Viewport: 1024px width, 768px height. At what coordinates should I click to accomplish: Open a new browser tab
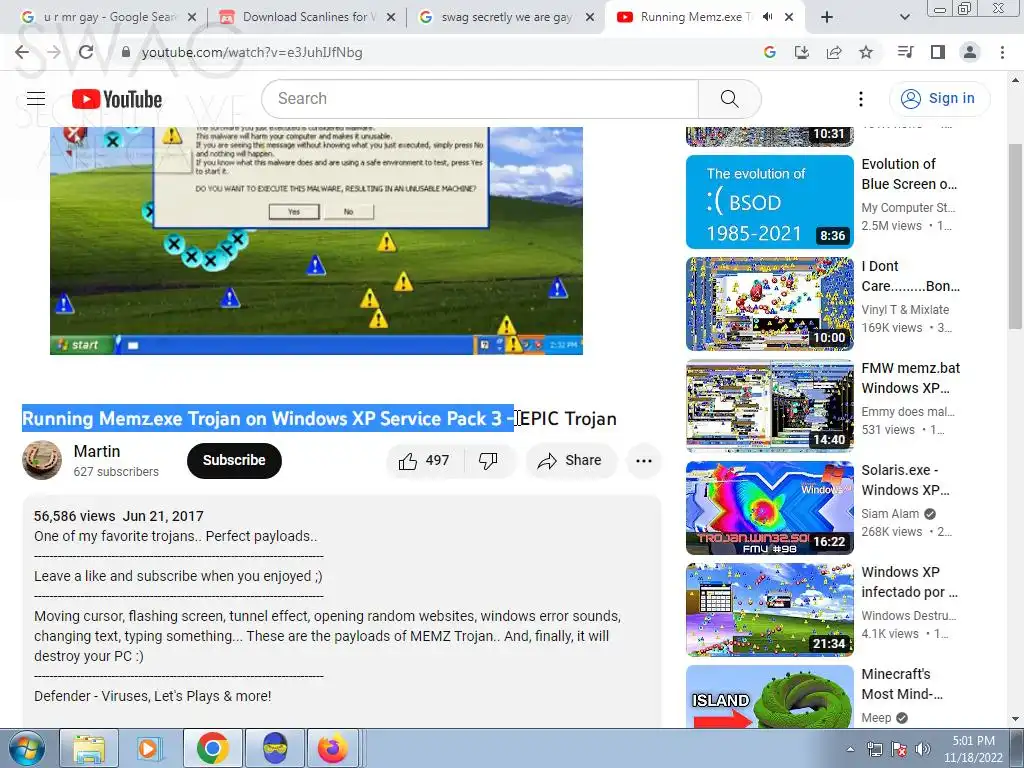[x=827, y=18]
